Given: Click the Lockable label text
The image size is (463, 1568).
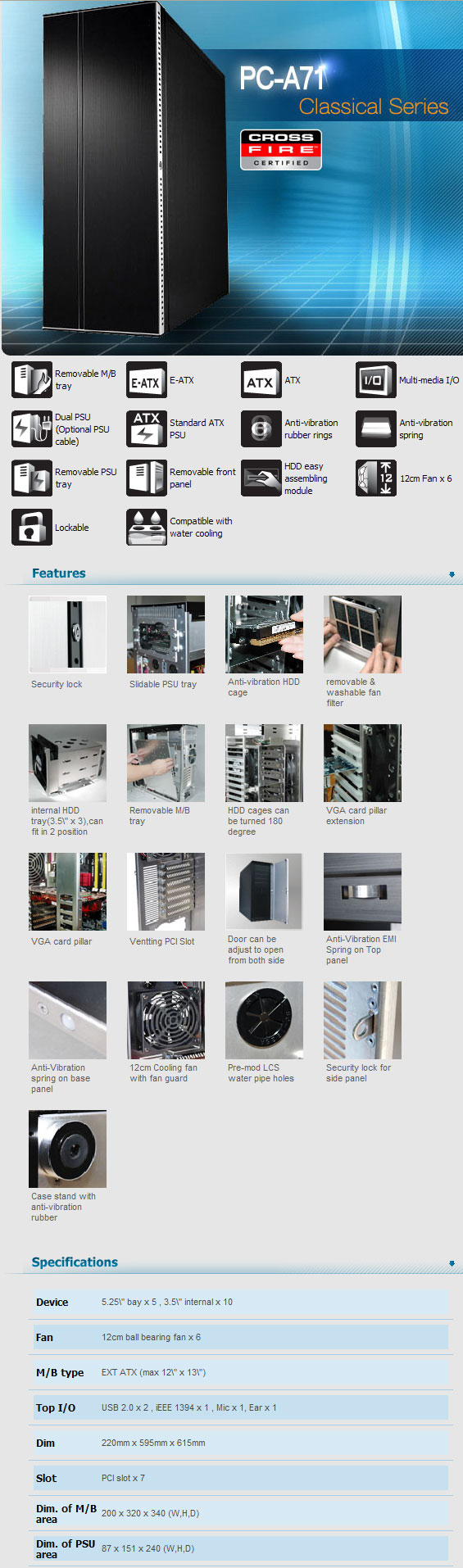Looking at the screenshot, I should 71,528.
